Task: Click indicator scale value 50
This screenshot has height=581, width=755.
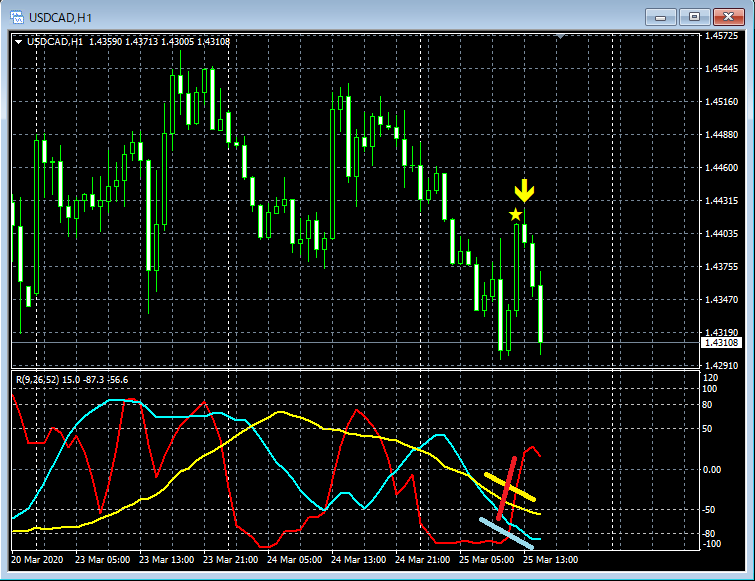Action: tap(707, 428)
